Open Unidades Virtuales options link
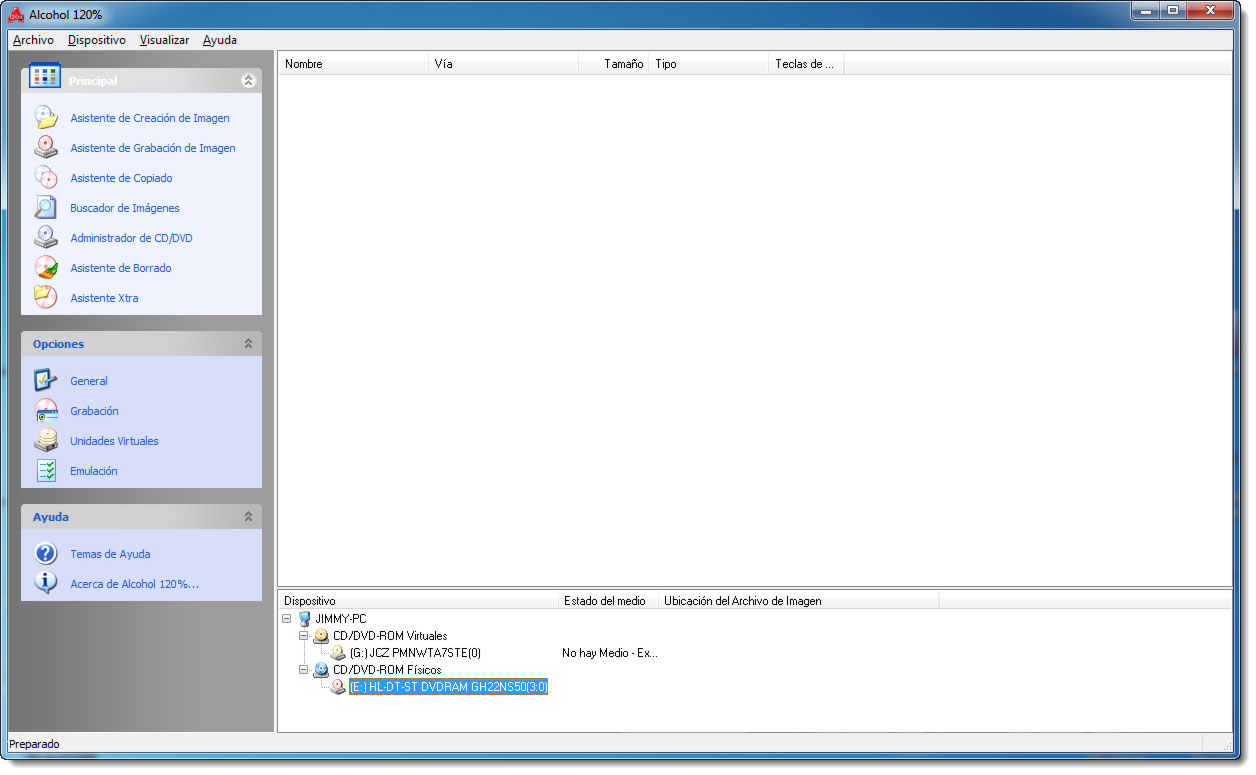This screenshot has height=775, width=1256. pos(114,441)
